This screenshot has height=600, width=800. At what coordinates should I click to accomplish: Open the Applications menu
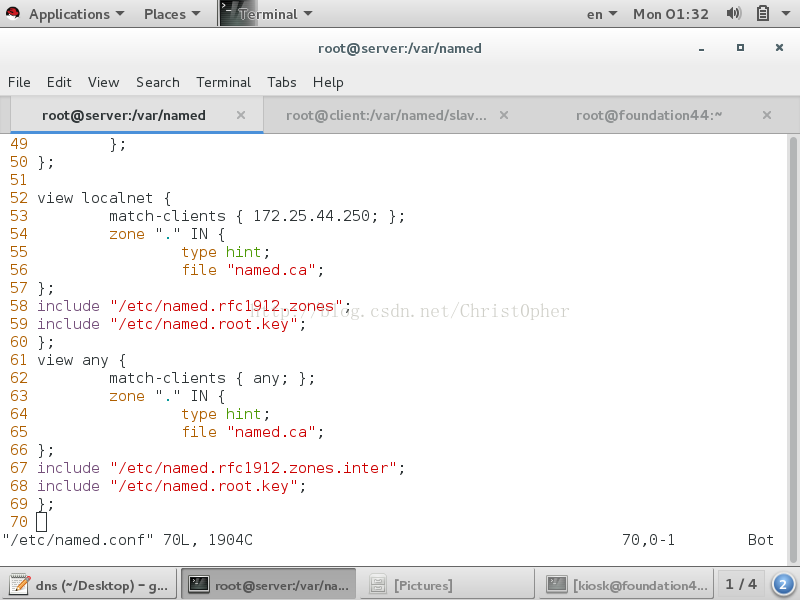pos(76,14)
